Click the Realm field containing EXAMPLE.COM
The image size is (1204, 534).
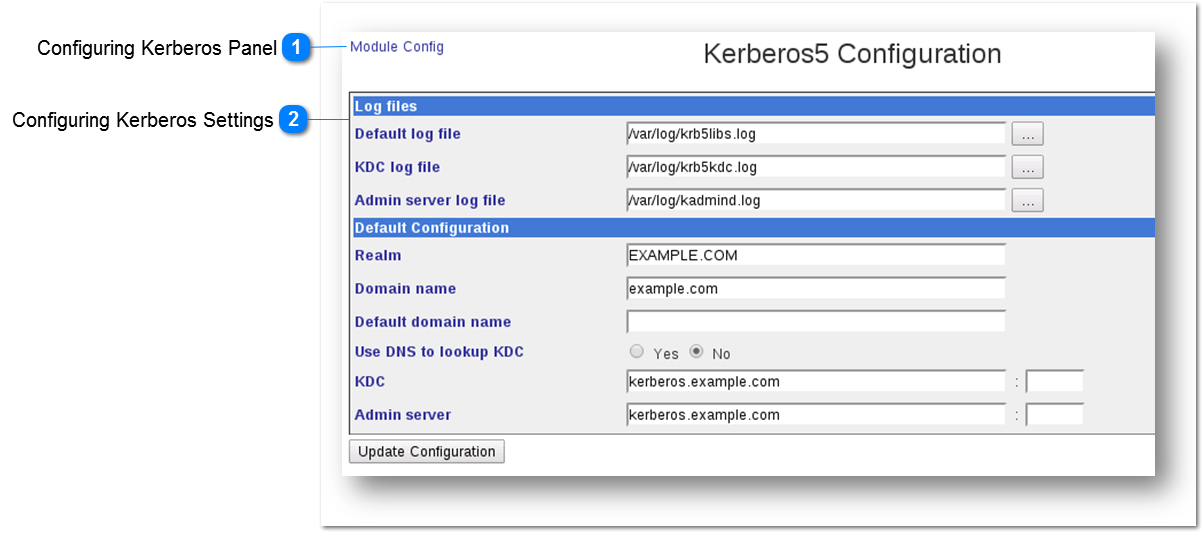point(816,255)
